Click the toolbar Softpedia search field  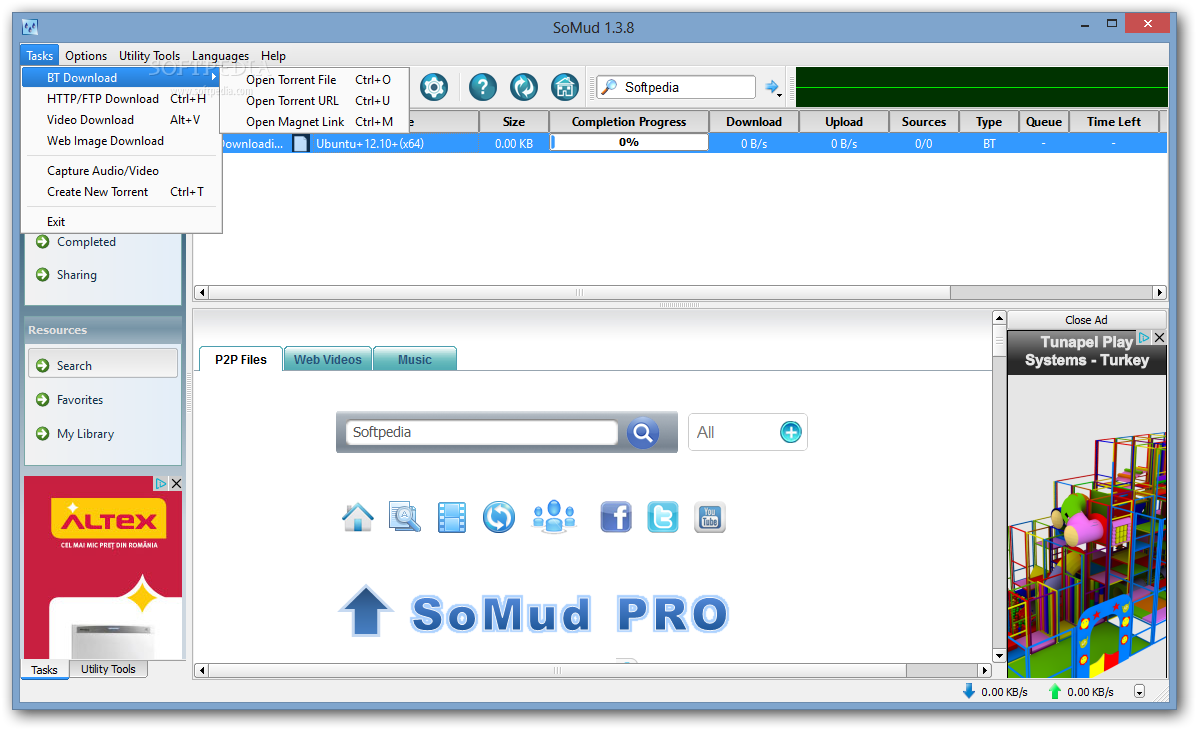pyautogui.click(x=676, y=87)
